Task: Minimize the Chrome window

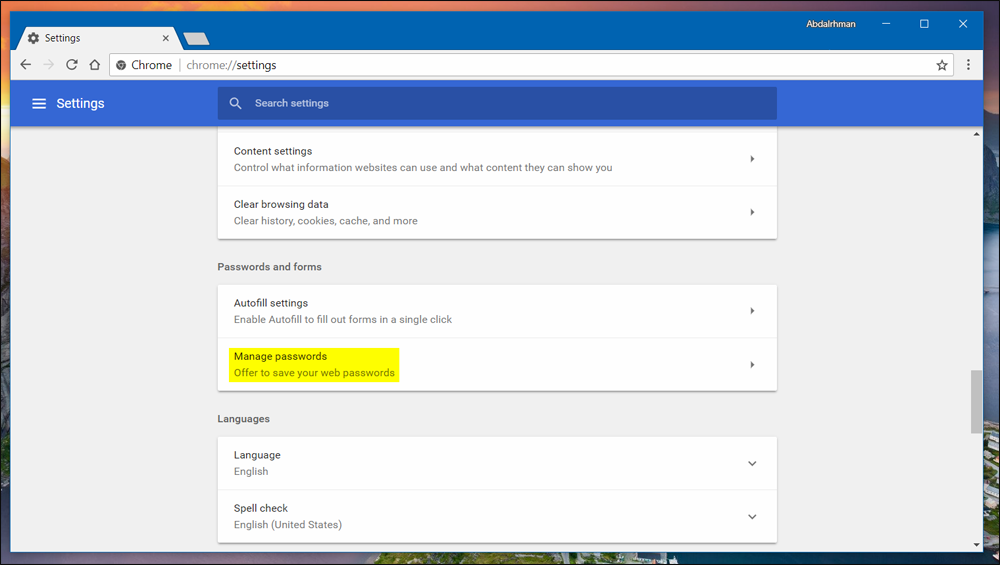Action: pos(886,24)
